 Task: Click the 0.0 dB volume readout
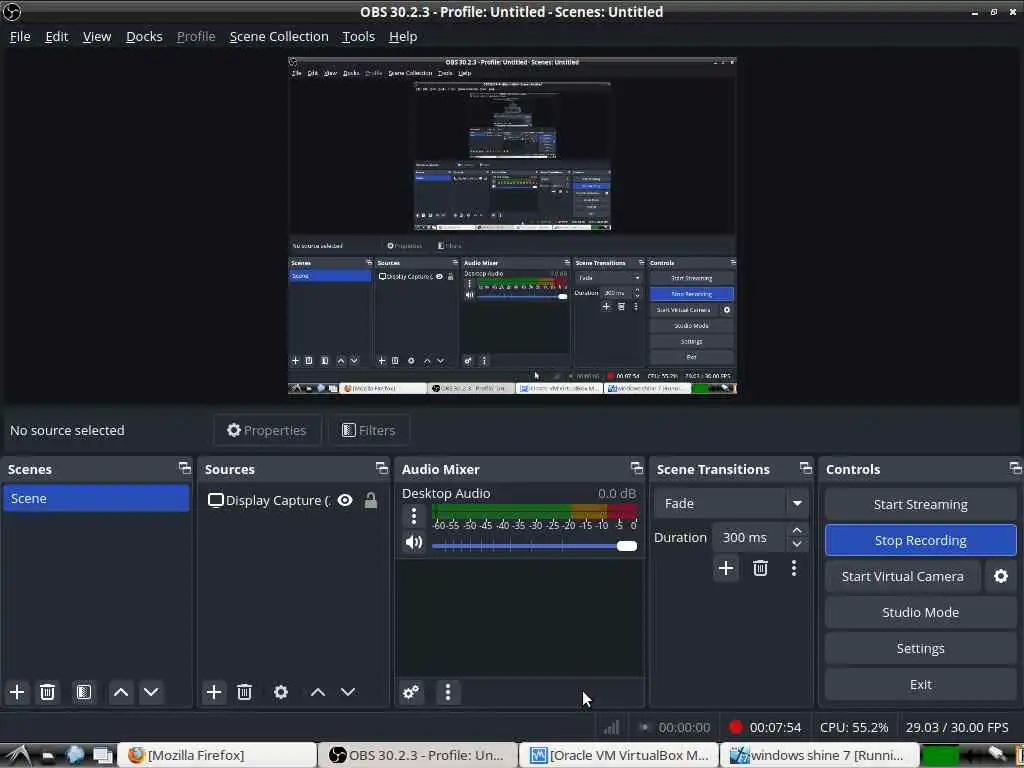coord(616,494)
